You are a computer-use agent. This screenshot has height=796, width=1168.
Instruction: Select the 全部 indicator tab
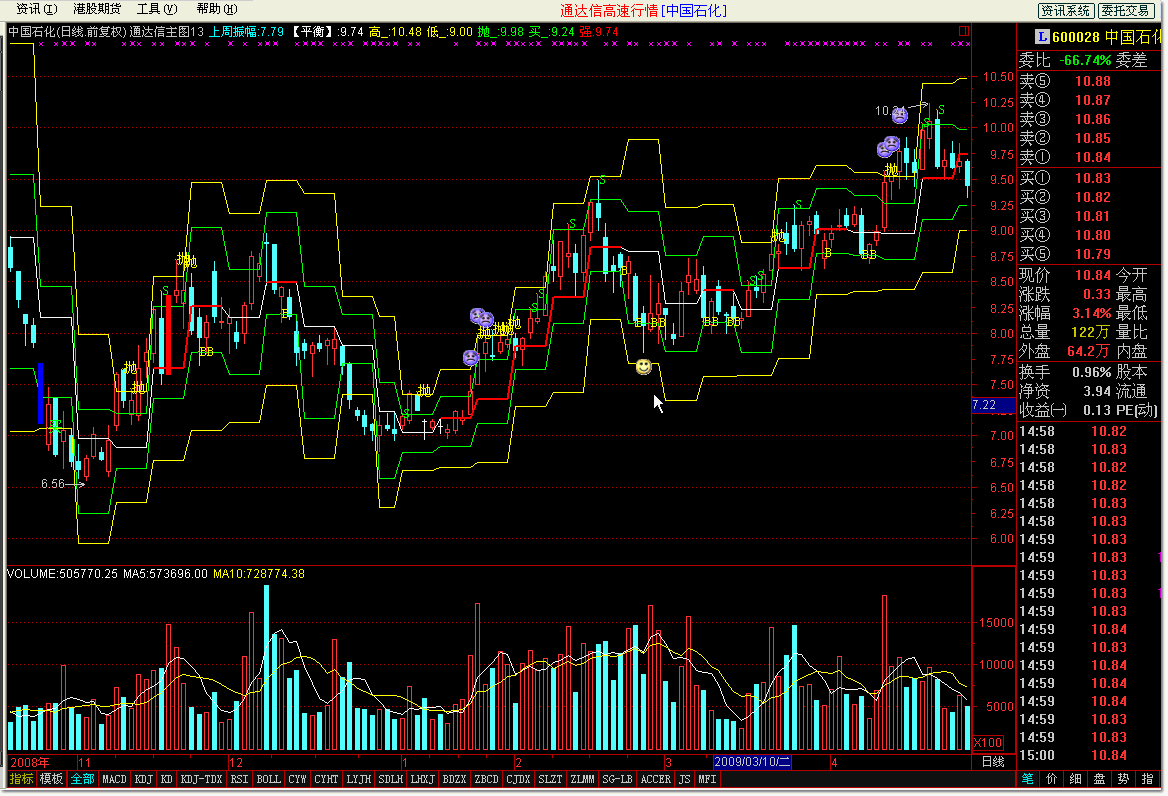[x=83, y=779]
